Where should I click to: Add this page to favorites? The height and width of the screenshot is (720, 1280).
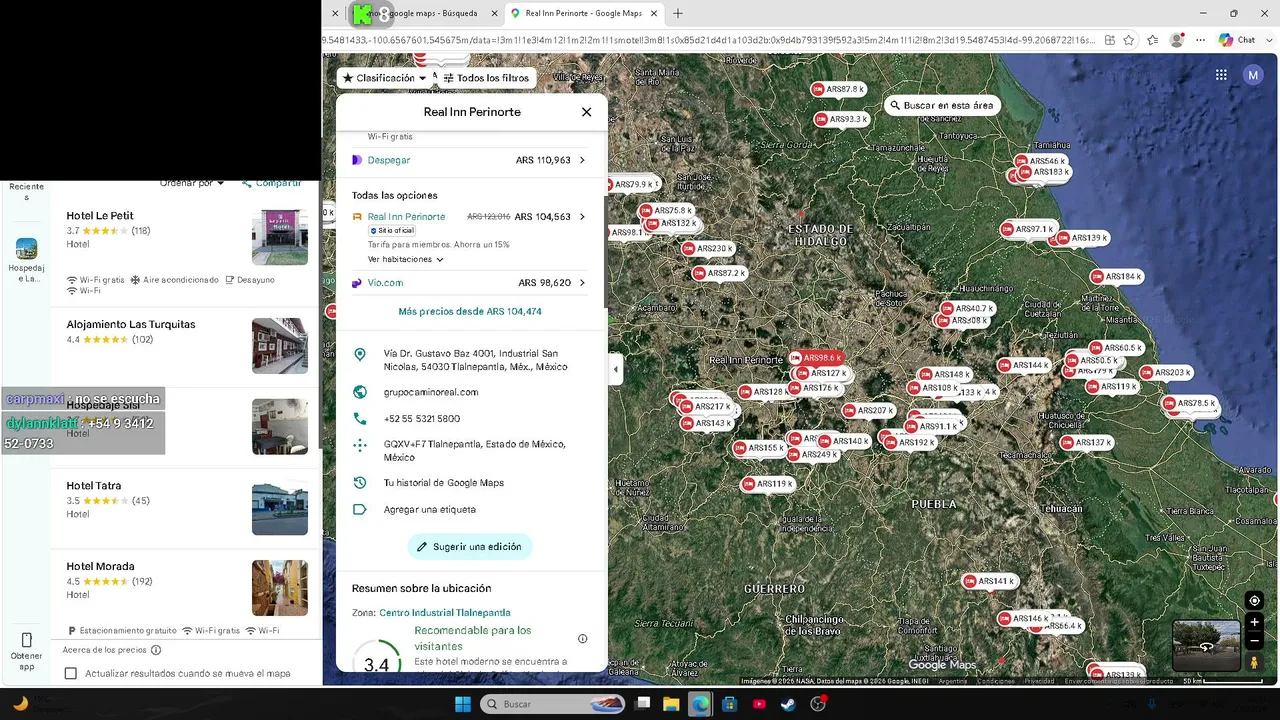1129,40
